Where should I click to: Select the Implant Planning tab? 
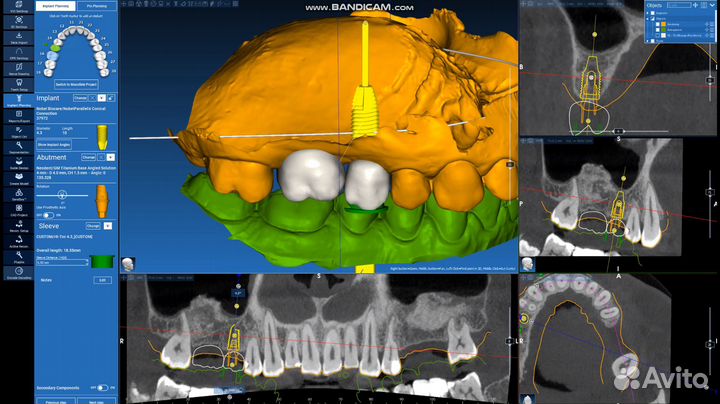pos(53,5)
